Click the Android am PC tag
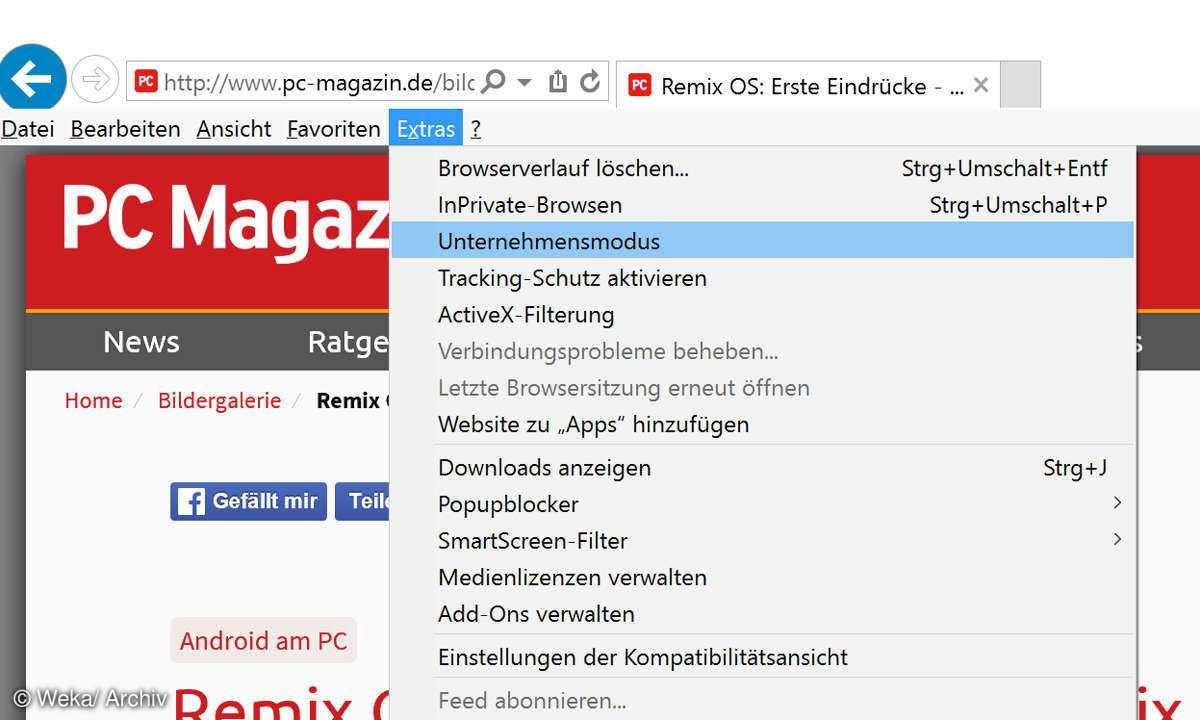The height and width of the screenshot is (720, 1200). click(263, 641)
